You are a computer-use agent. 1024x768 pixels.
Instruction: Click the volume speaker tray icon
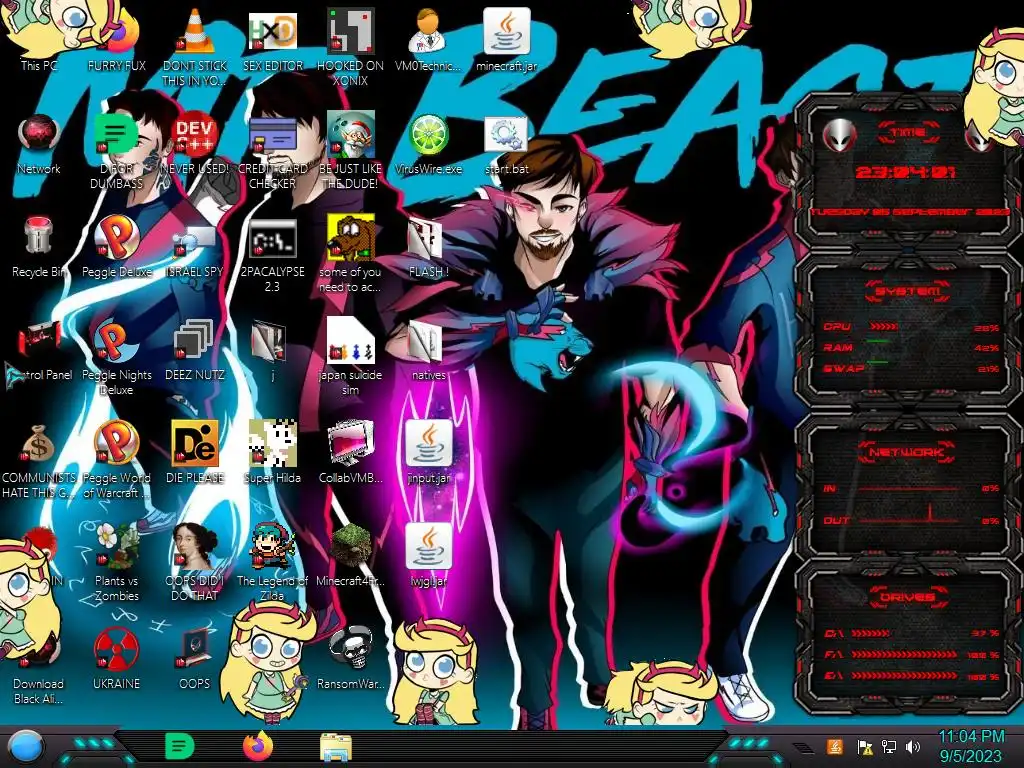tap(914, 746)
